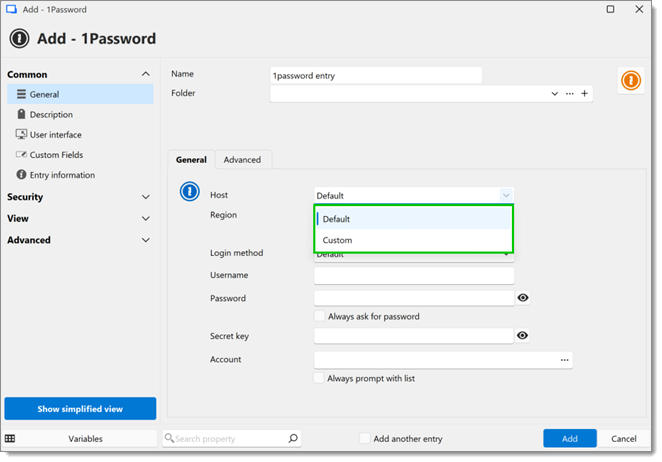Switch to the Advanced tab

pos(242,160)
